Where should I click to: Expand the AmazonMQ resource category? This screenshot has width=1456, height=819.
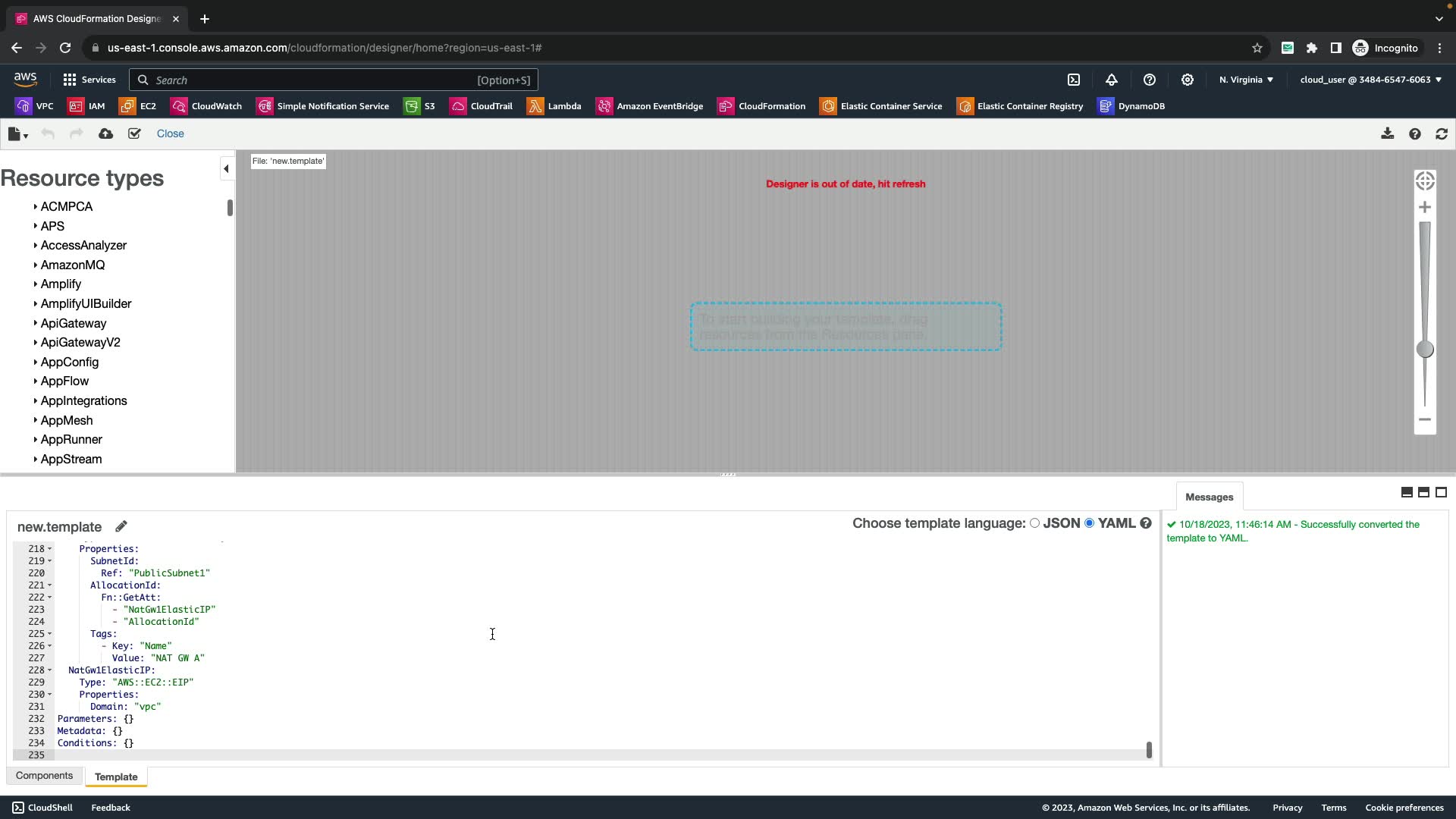72,265
